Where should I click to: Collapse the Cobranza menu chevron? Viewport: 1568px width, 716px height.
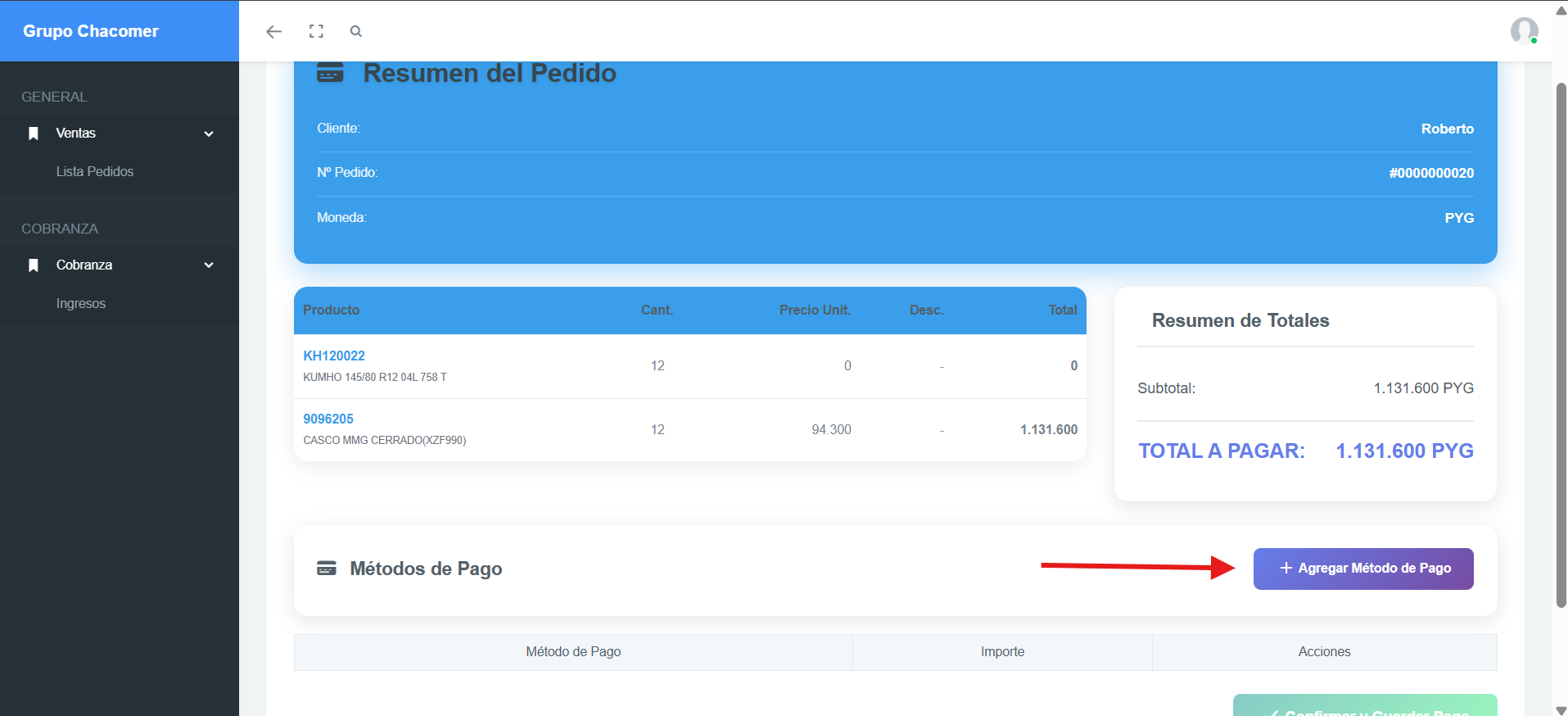coord(209,265)
